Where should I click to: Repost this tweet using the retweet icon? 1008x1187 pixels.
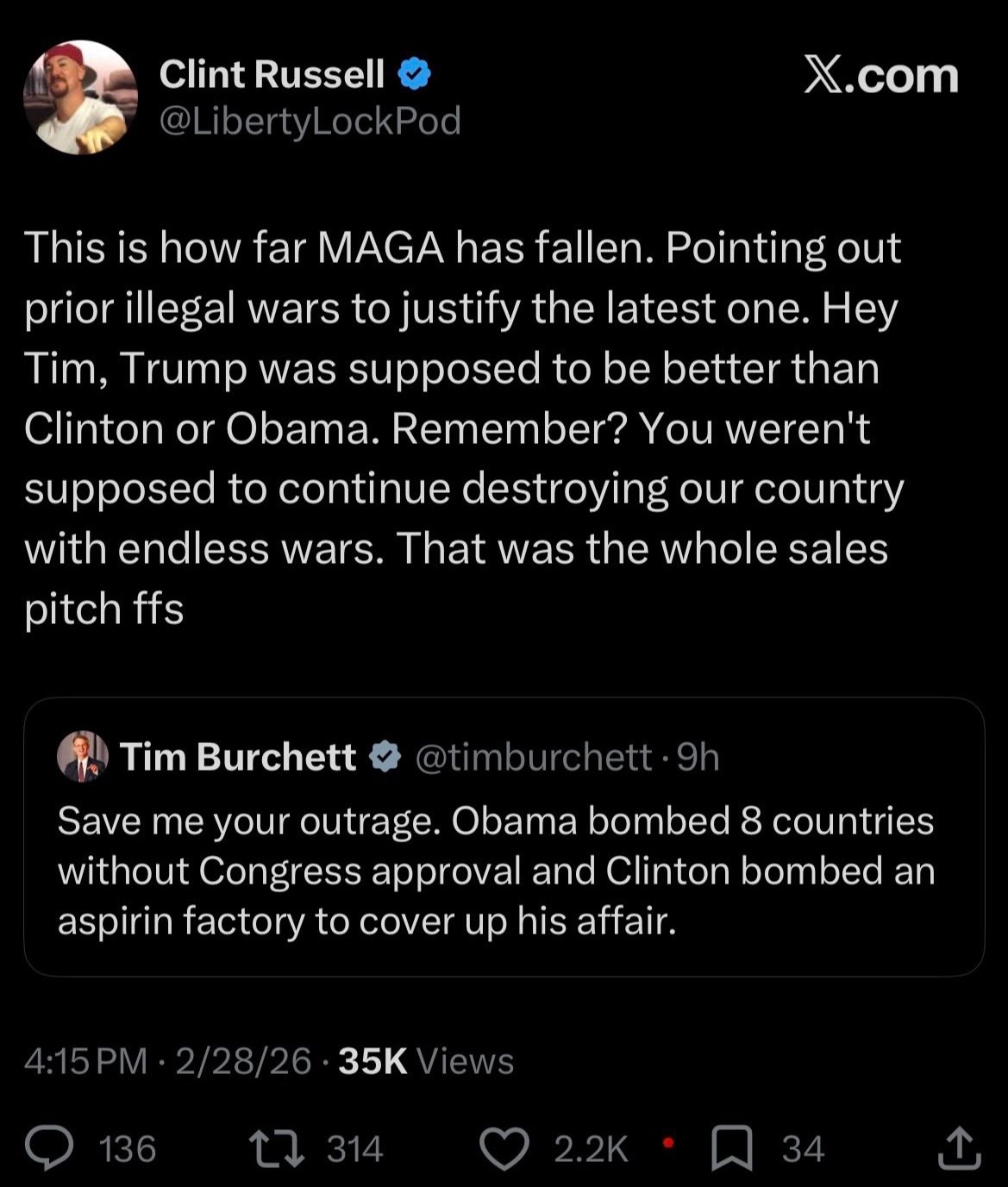point(276,1149)
